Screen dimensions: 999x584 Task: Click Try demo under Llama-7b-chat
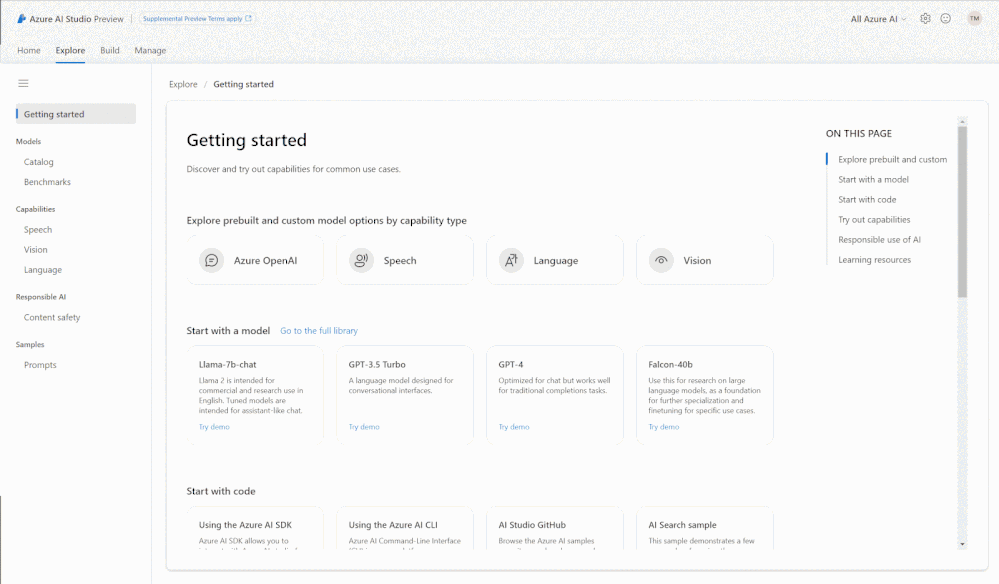coord(214,427)
